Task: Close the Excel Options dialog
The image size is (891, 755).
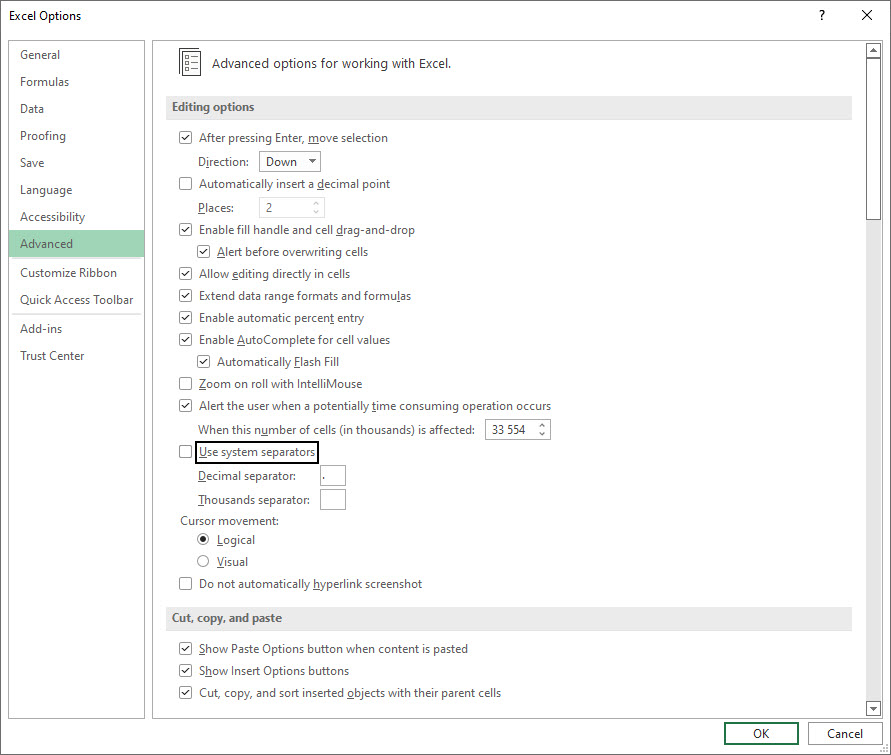Action: [x=867, y=15]
